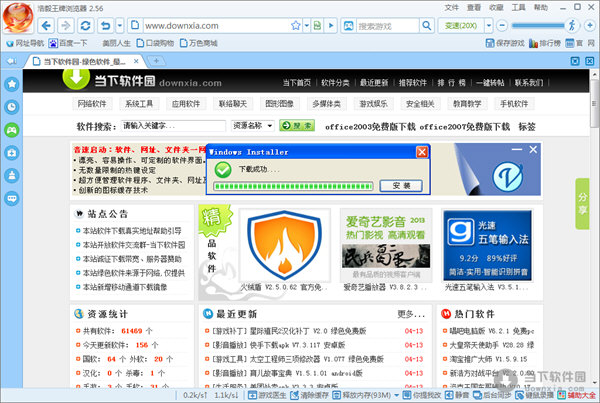Viewport: 600px width, 403px height.
Task: Click the 网络软件 category button
Action: [x=92, y=104]
